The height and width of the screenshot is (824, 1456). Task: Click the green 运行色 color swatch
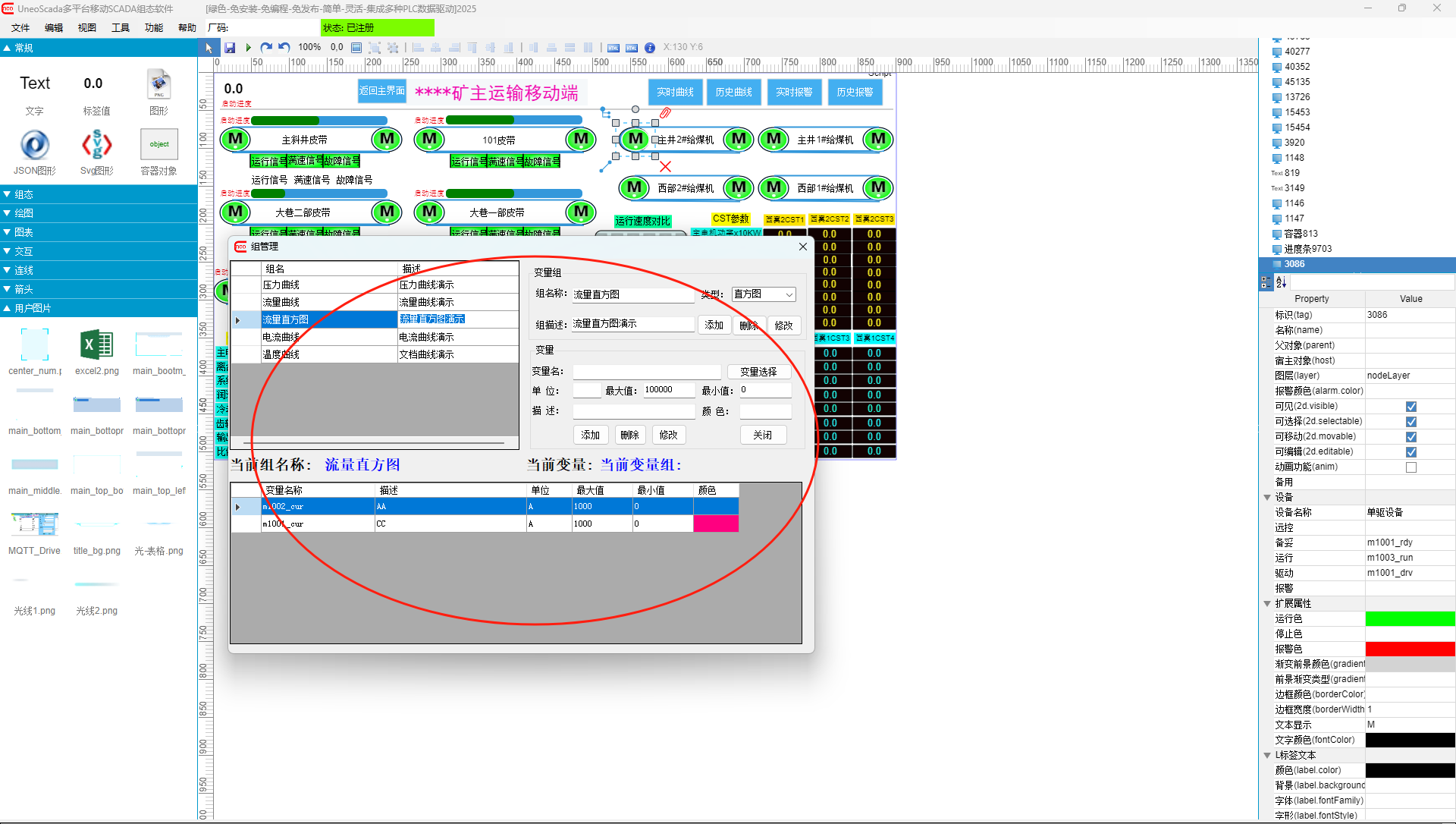(1410, 619)
